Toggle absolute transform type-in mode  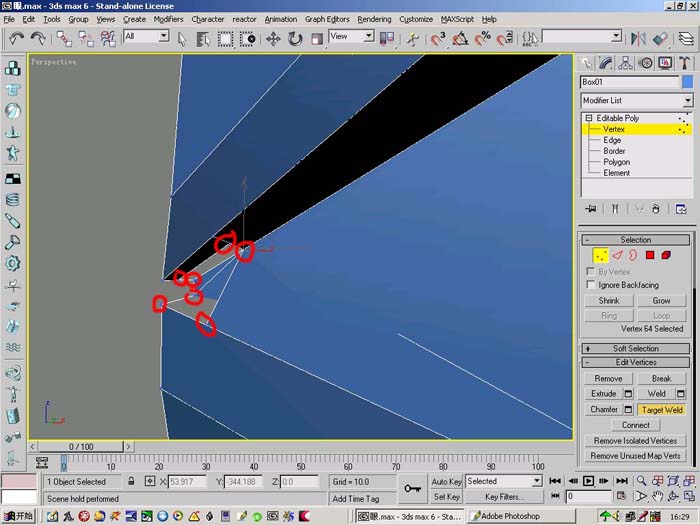(150, 481)
